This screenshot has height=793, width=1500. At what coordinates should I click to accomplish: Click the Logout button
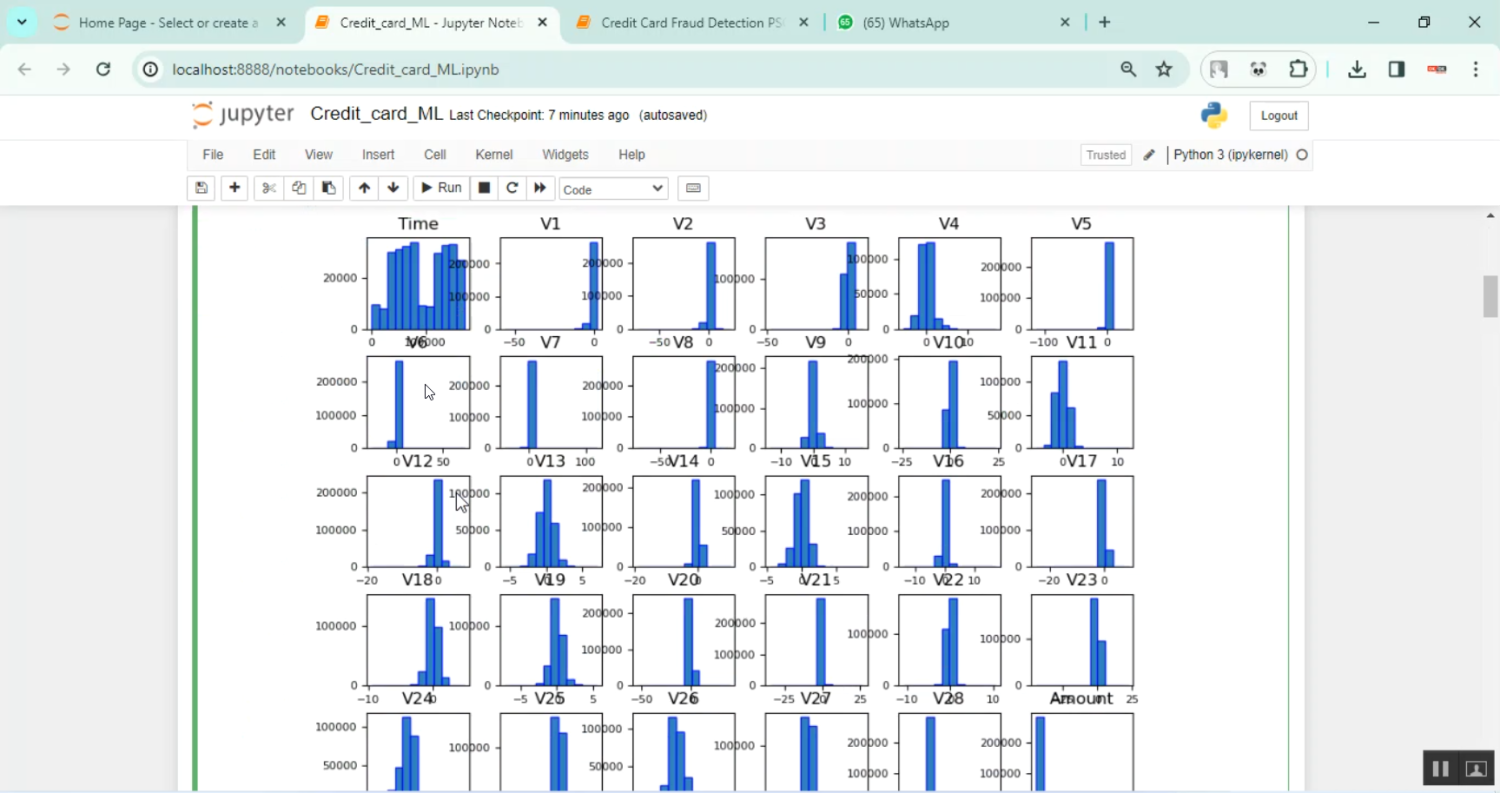click(1278, 116)
